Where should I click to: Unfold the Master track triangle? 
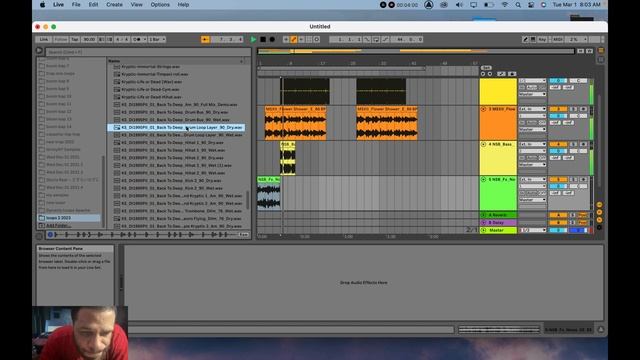click(484, 230)
